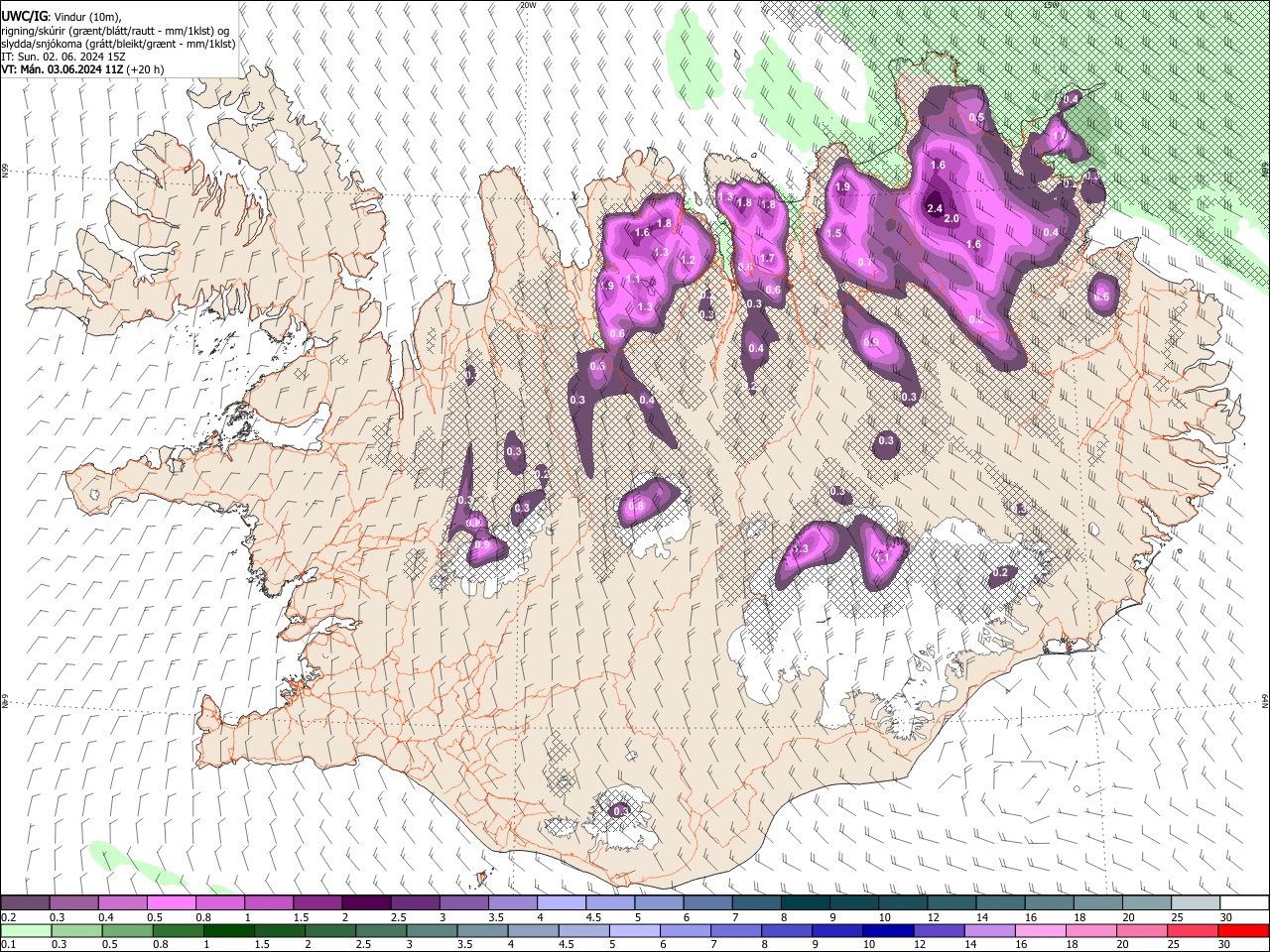Click the 'UWC/IG' heading in the title box
Viewport: 1270px width, 952px height.
point(23,17)
